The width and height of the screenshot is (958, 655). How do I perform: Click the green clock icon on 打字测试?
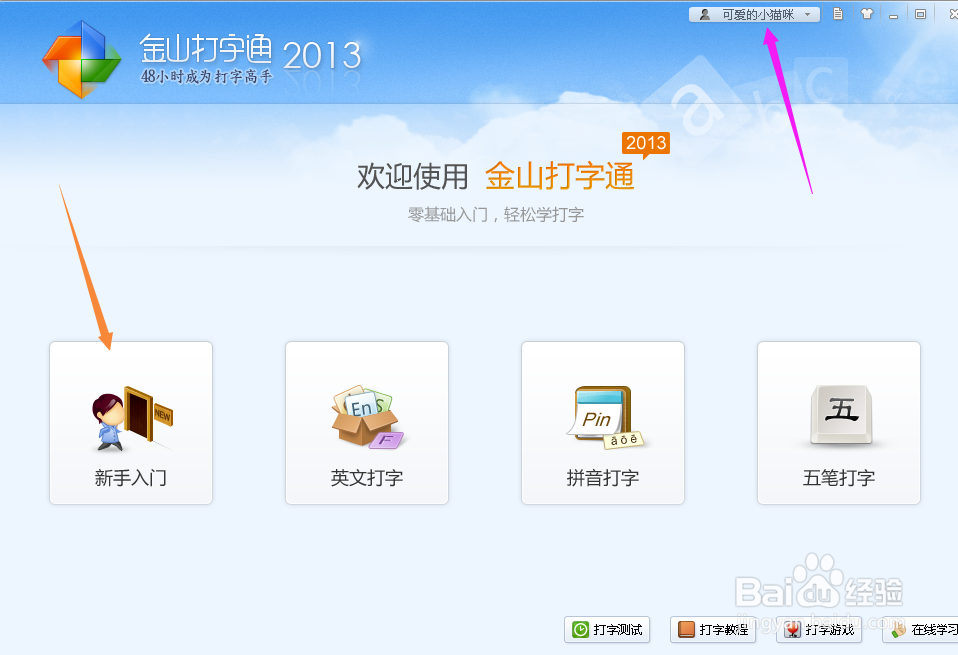tap(580, 629)
